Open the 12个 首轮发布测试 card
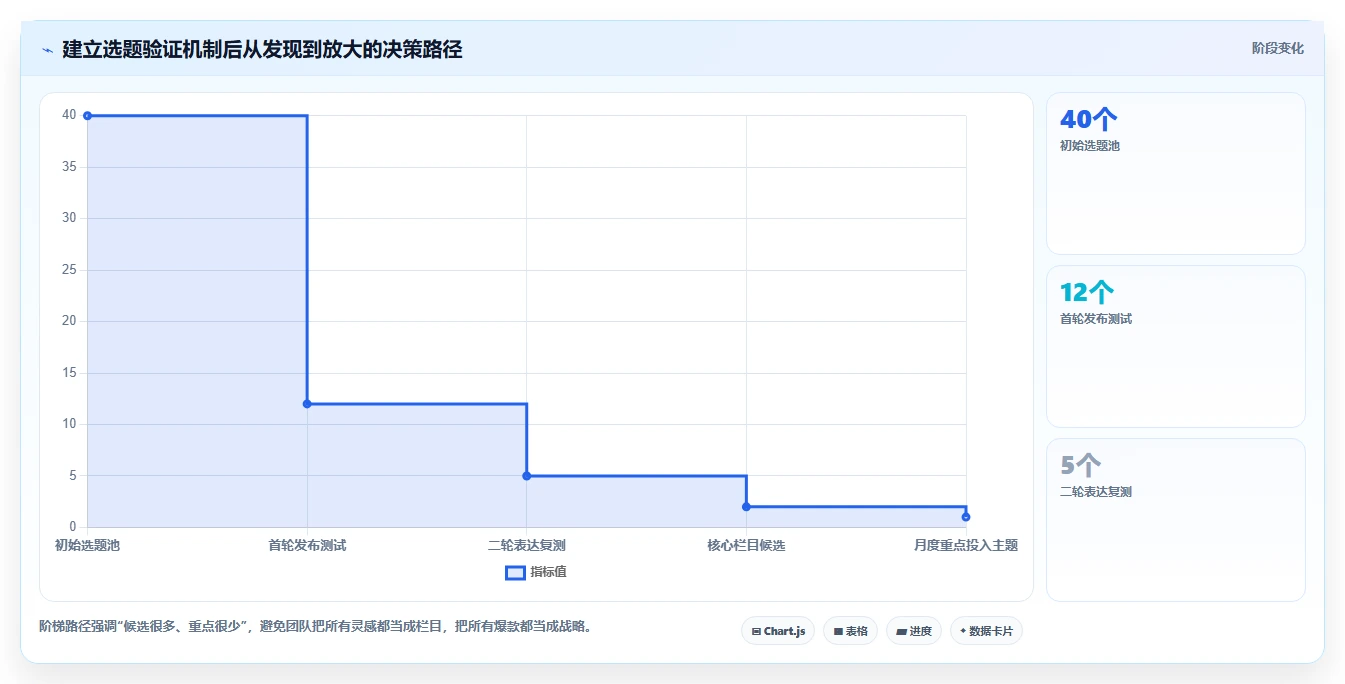 click(x=1176, y=347)
